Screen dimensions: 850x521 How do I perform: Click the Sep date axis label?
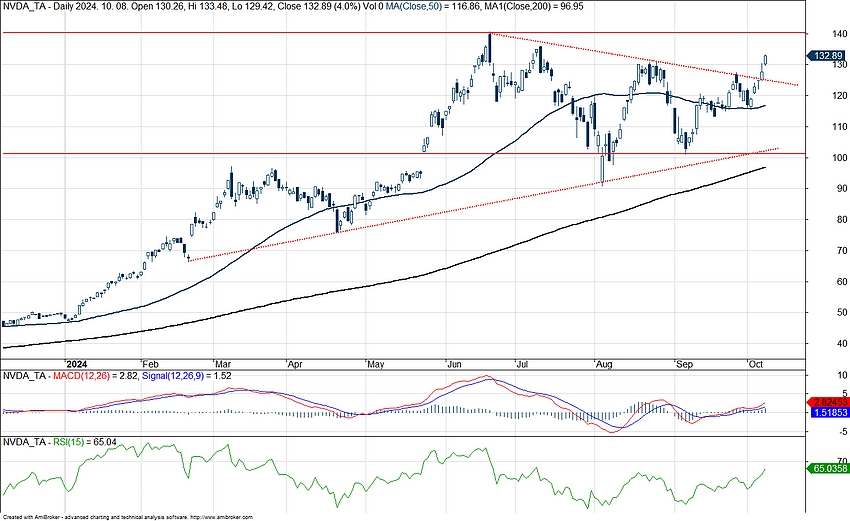click(x=685, y=364)
